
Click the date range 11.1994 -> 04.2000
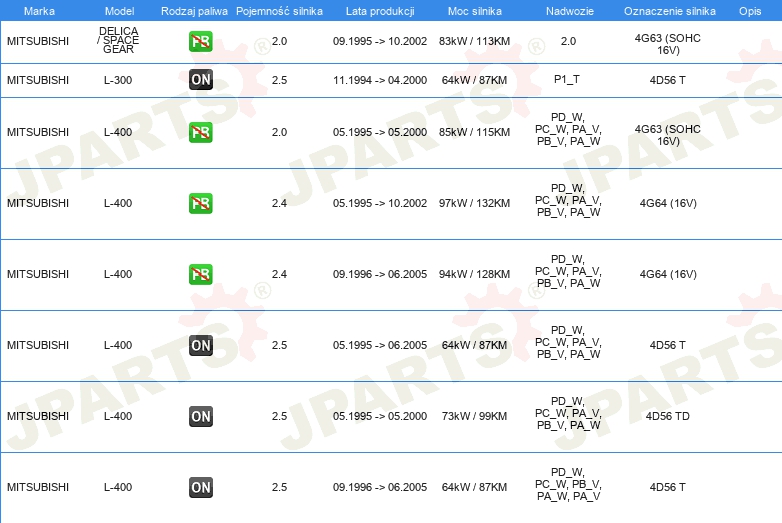[x=380, y=80]
